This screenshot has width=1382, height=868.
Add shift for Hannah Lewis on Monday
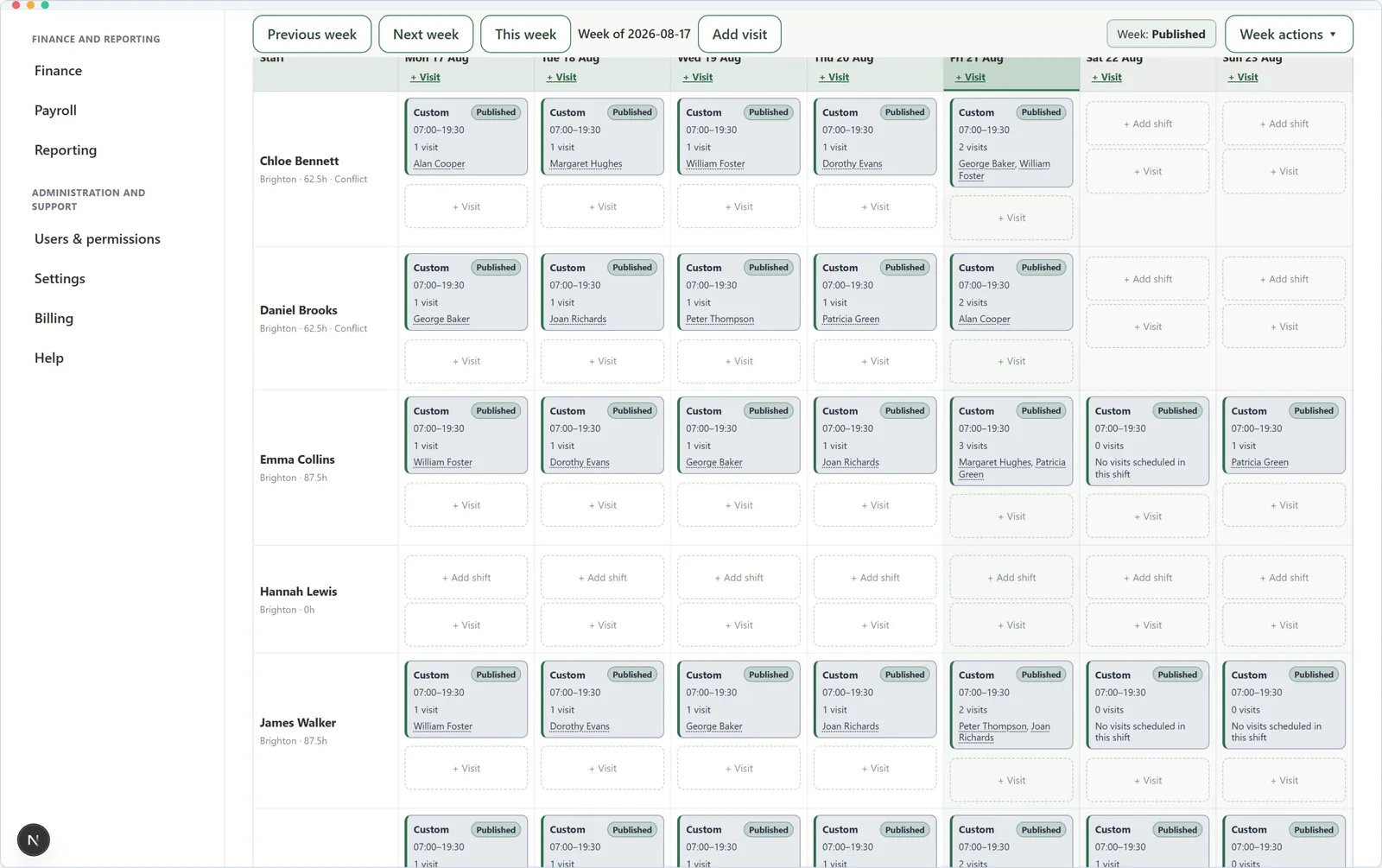click(466, 578)
